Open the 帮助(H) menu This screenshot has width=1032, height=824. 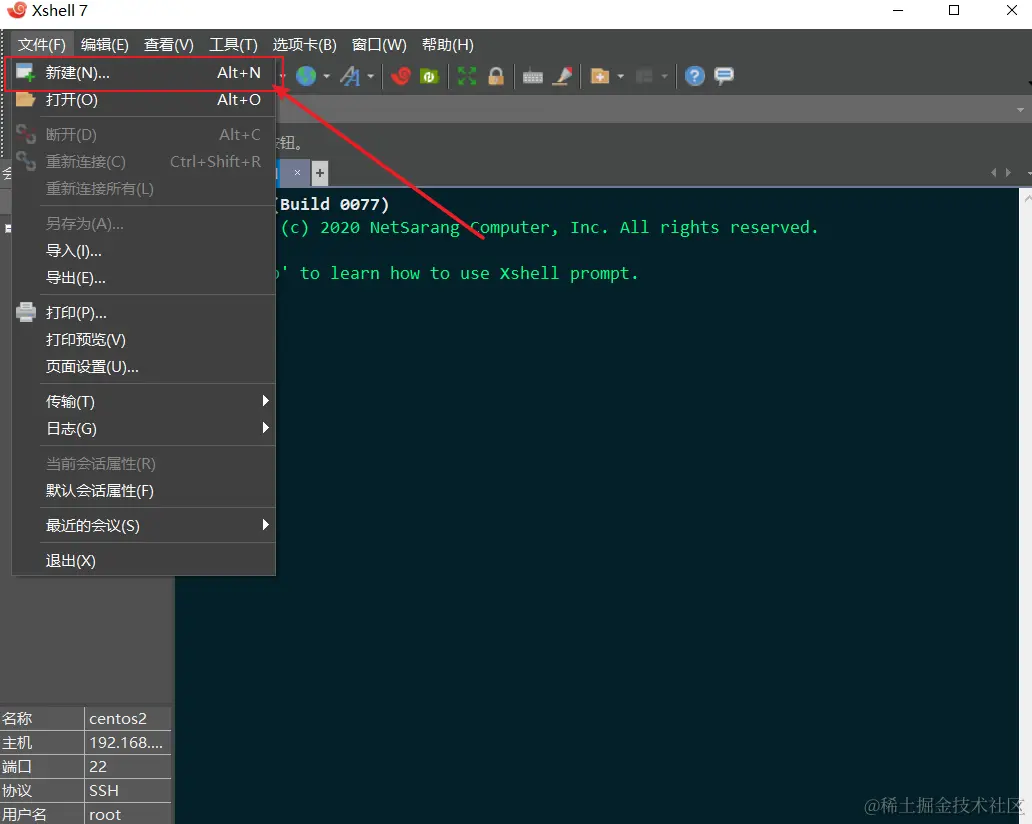(x=448, y=45)
